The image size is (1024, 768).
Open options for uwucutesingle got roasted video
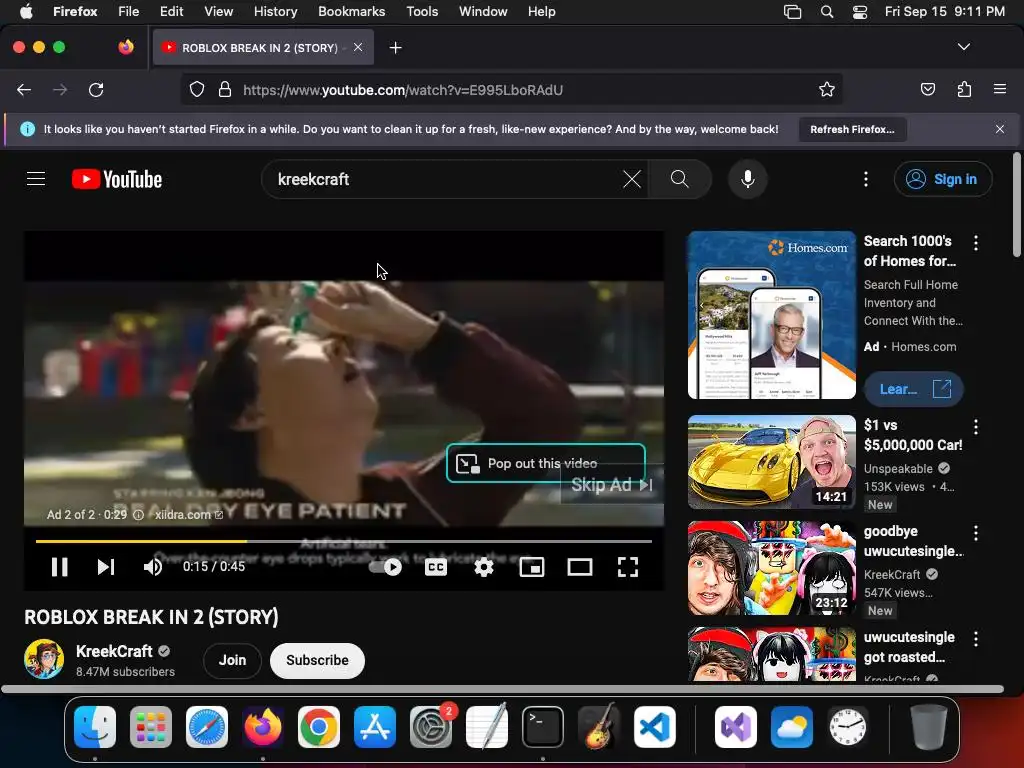[x=976, y=639]
